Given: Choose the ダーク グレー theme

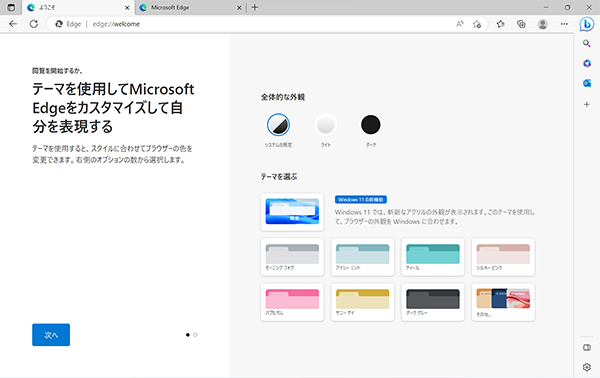Looking at the screenshot, I should click(433, 302).
